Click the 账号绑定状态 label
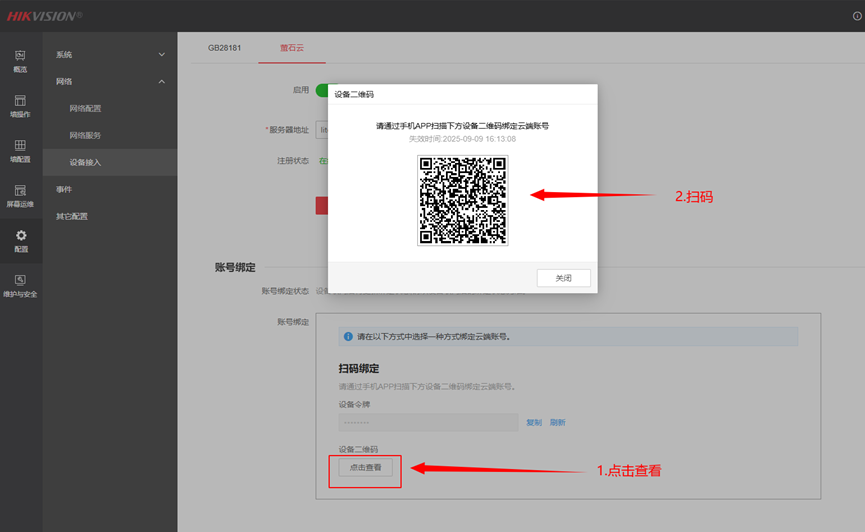The height and width of the screenshot is (532, 865). [285, 291]
